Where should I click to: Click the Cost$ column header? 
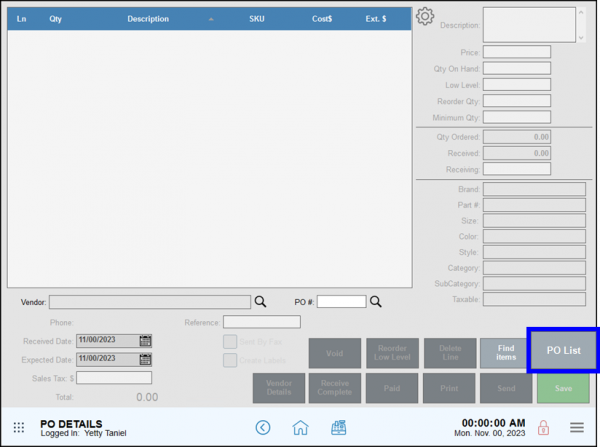[322, 19]
